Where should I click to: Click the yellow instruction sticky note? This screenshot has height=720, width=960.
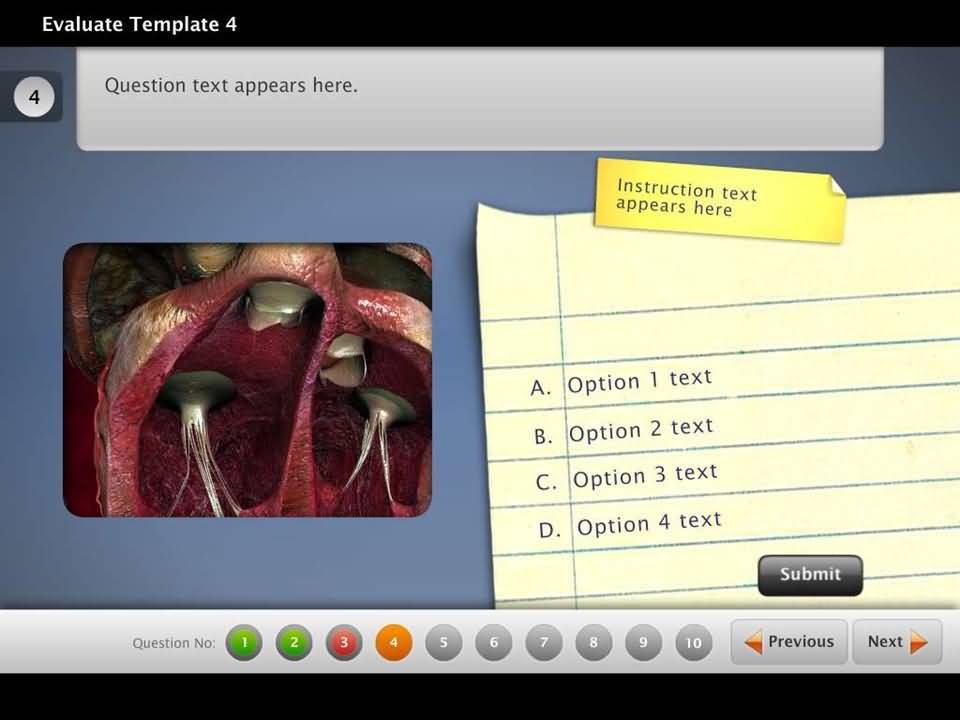click(717, 199)
